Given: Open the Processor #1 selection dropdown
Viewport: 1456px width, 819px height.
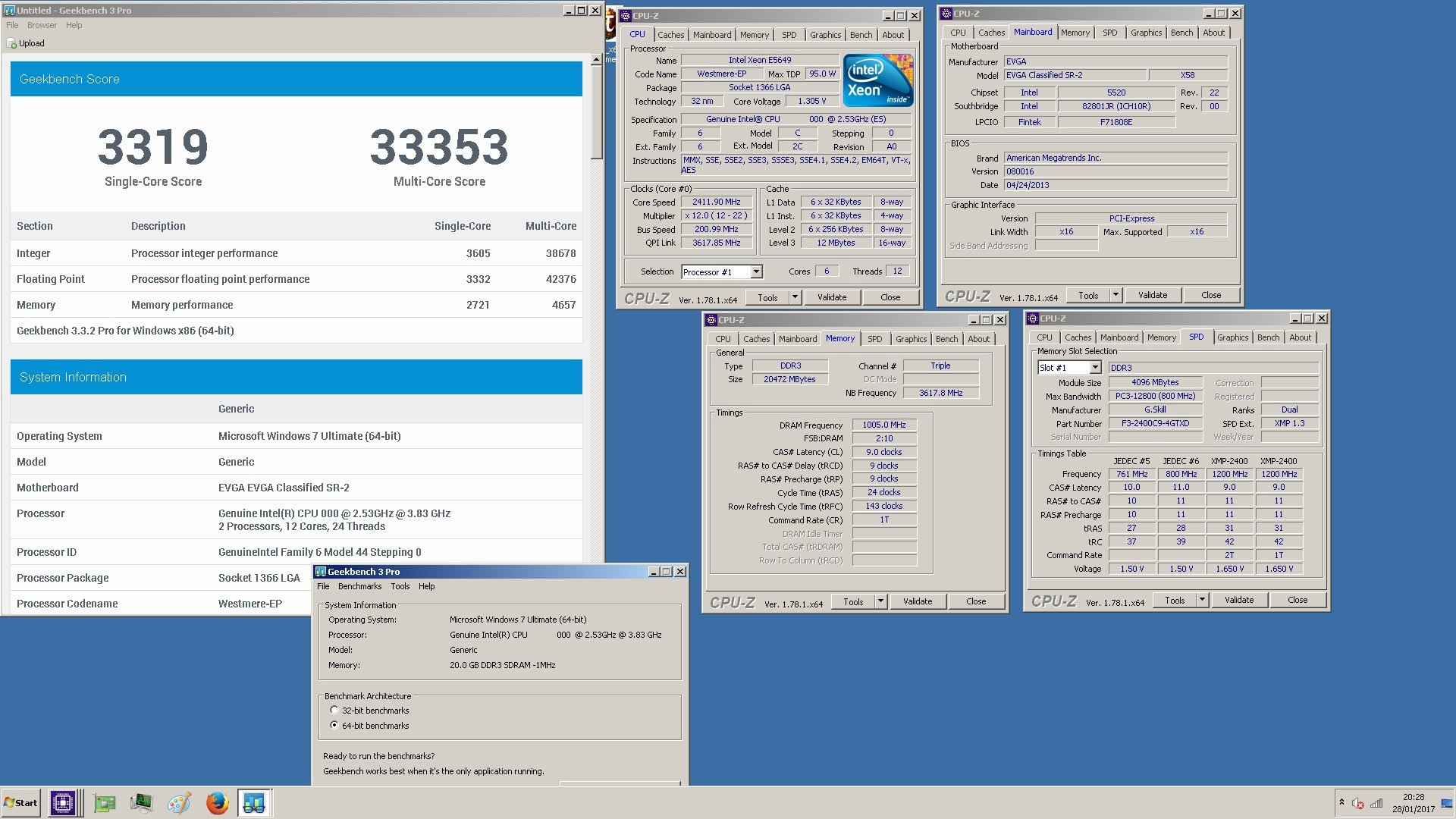Looking at the screenshot, I should click(x=756, y=272).
